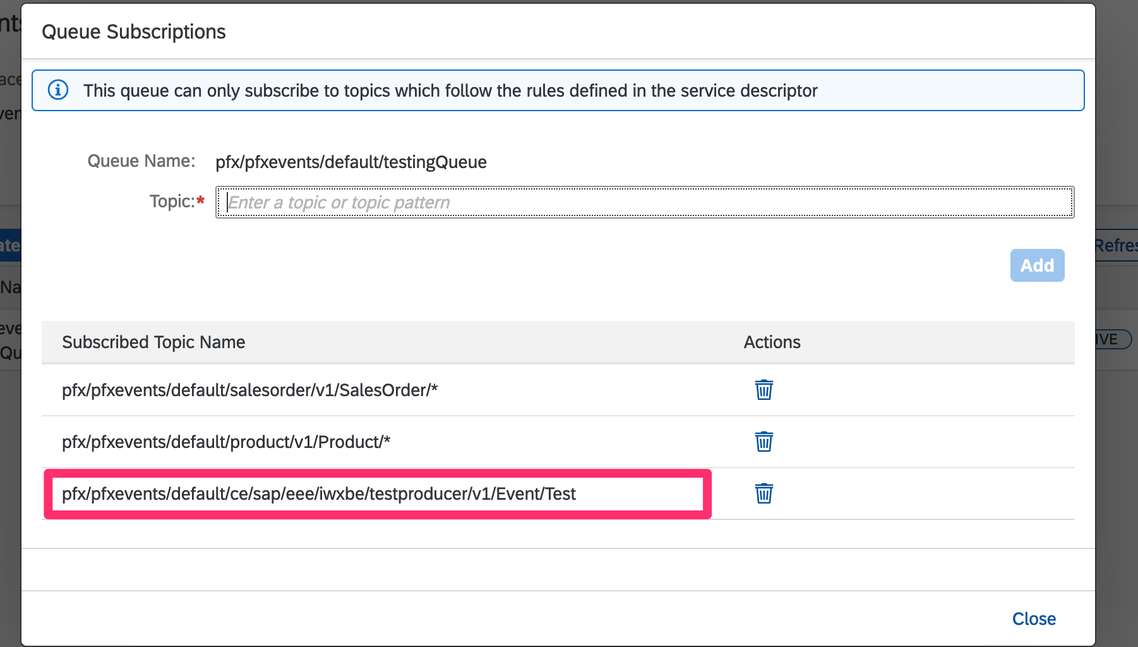Click the queue name pfx/pfxevents/default/testingQueue
Screen dimensions: 1138x647
coord(351,162)
